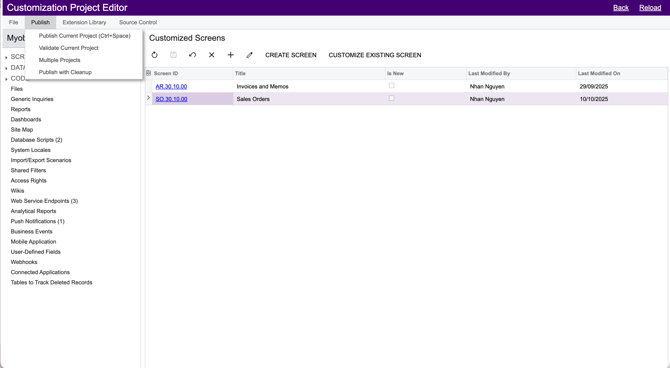The image size is (670, 368).
Task: Click the CREATE SCREEN button
Action: pyautogui.click(x=291, y=55)
